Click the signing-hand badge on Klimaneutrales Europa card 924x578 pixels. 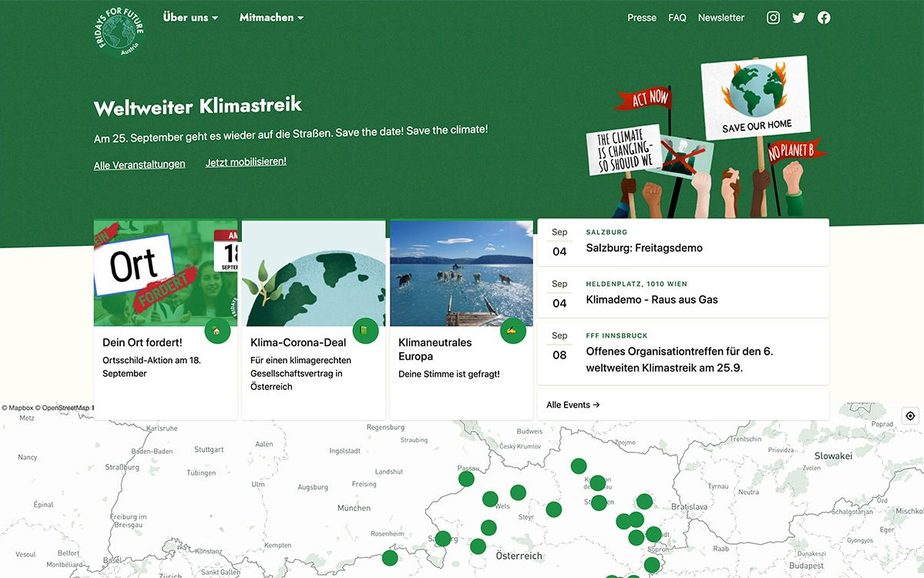click(512, 331)
